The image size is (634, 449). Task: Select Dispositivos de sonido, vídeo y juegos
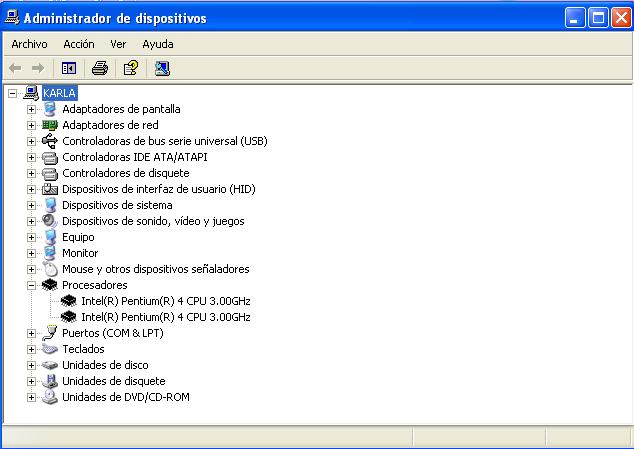[x=152, y=221]
